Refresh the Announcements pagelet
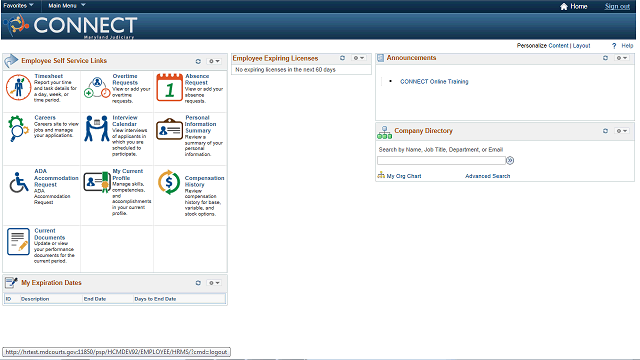Screen dimensions: 640x360 [605, 58]
